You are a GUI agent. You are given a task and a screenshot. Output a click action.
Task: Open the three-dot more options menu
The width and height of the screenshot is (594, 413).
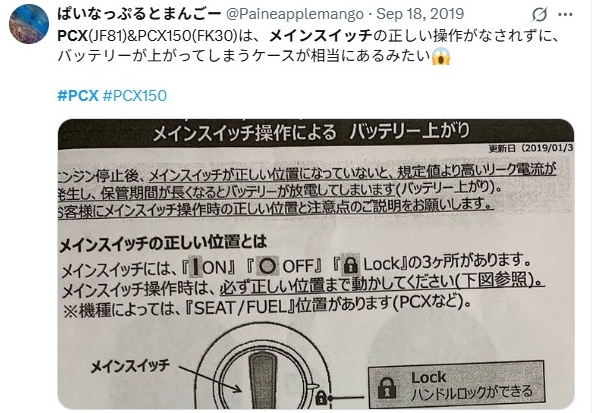click(565, 14)
